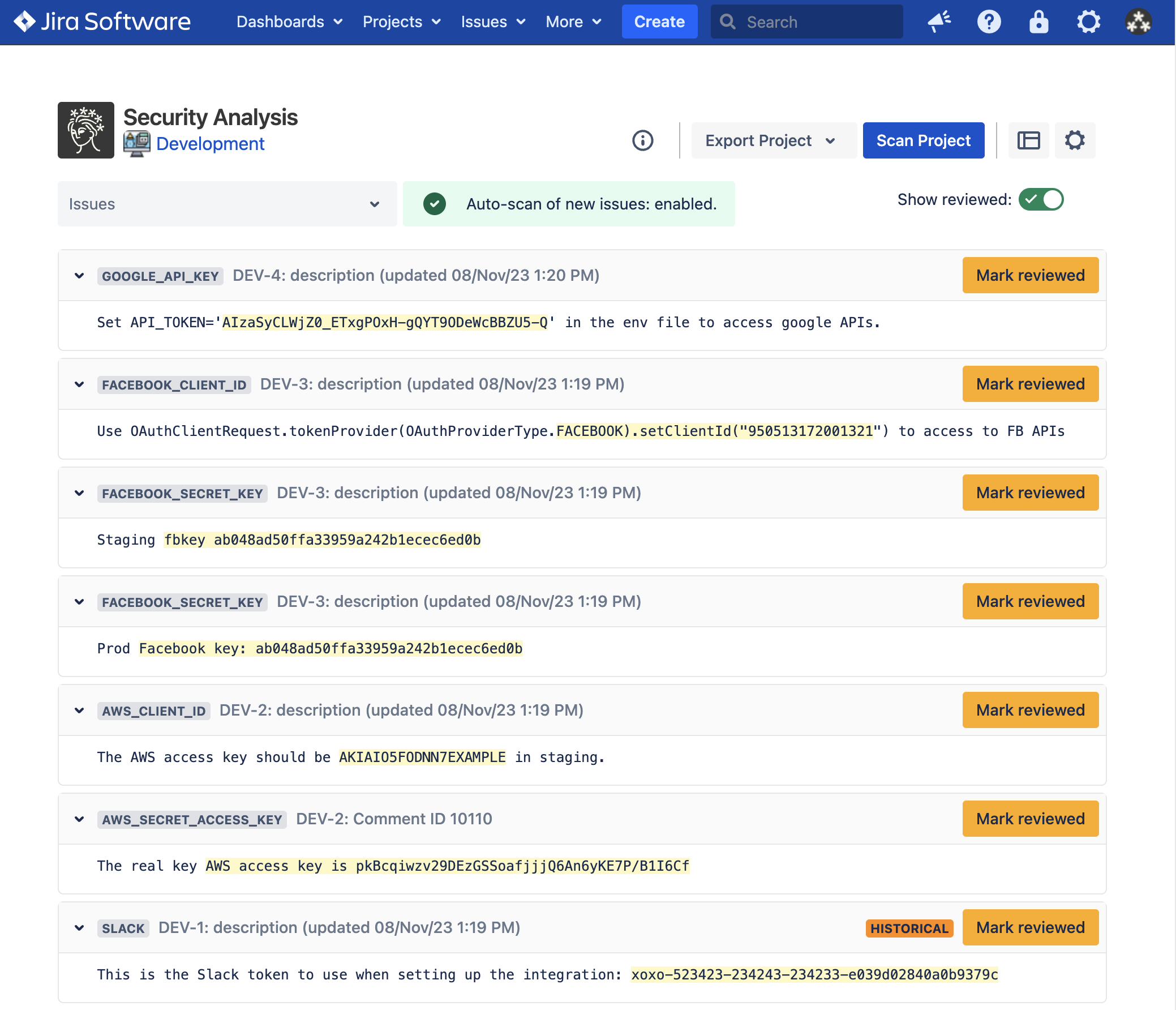Click the lock icon in the header
This screenshot has height=1010, width=1176.
point(1038,22)
